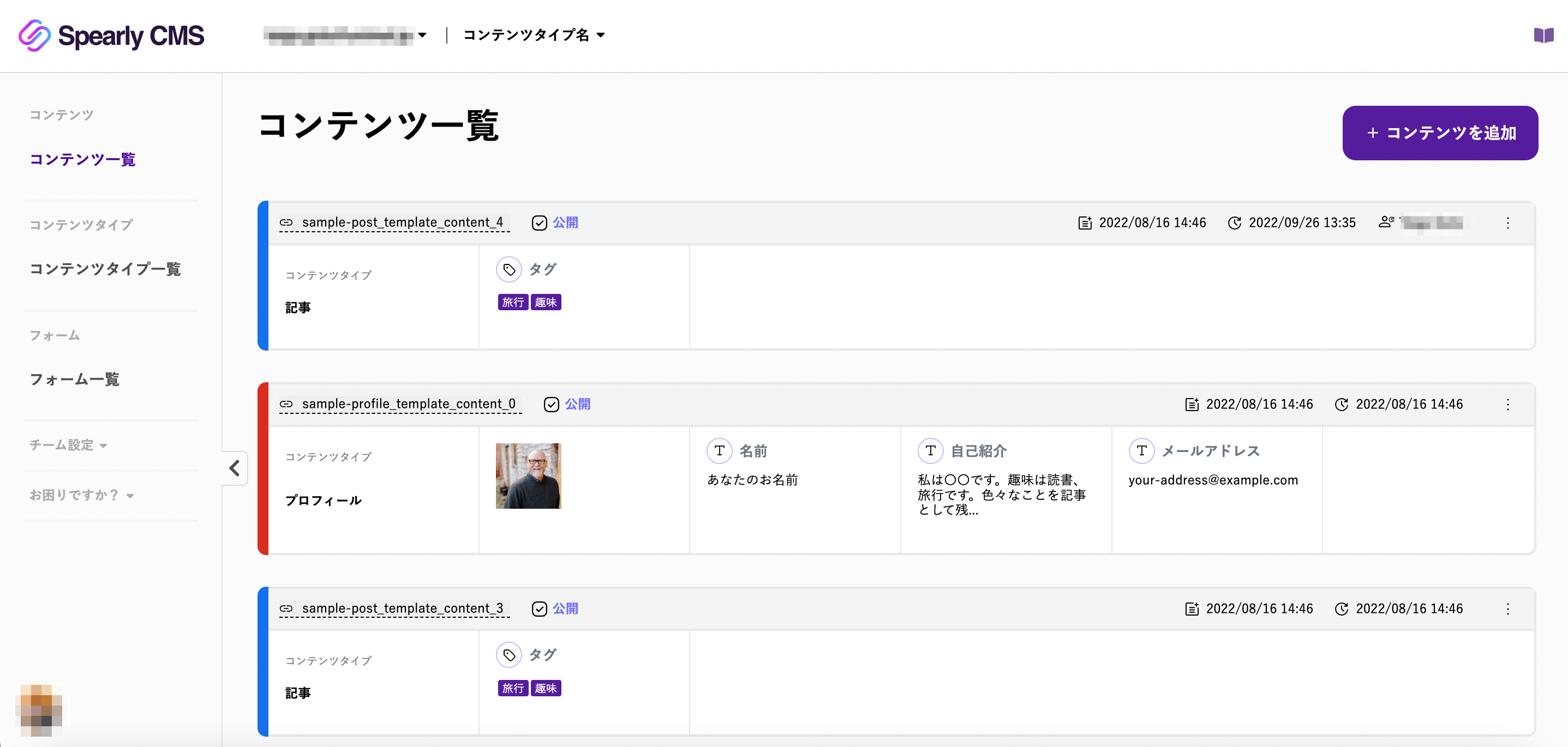Click updated clock icon on sample-post_template_content_3 row

1342,609
